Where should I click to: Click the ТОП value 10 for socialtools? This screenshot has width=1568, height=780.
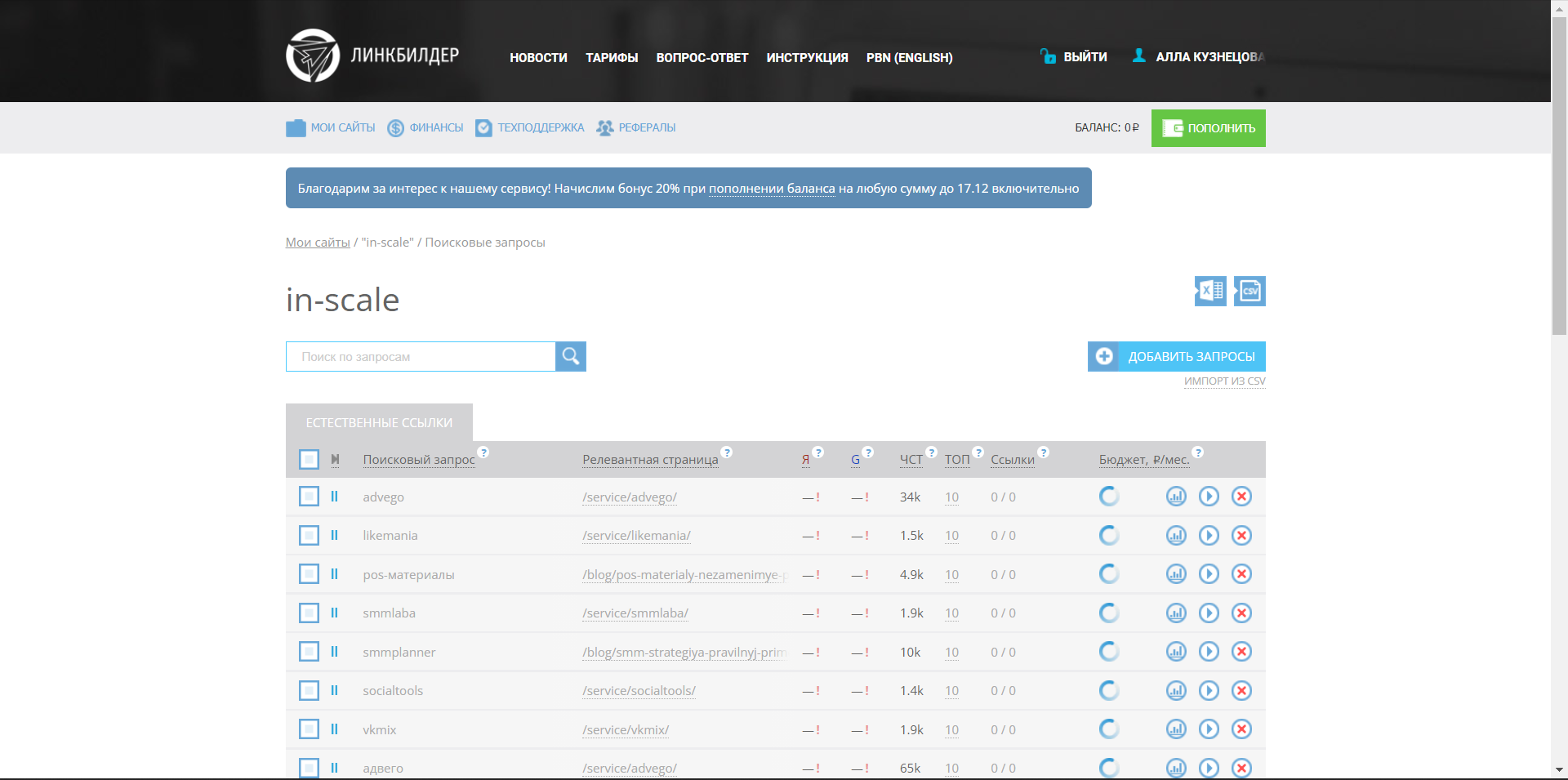pyautogui.click(x=952, y=691)
